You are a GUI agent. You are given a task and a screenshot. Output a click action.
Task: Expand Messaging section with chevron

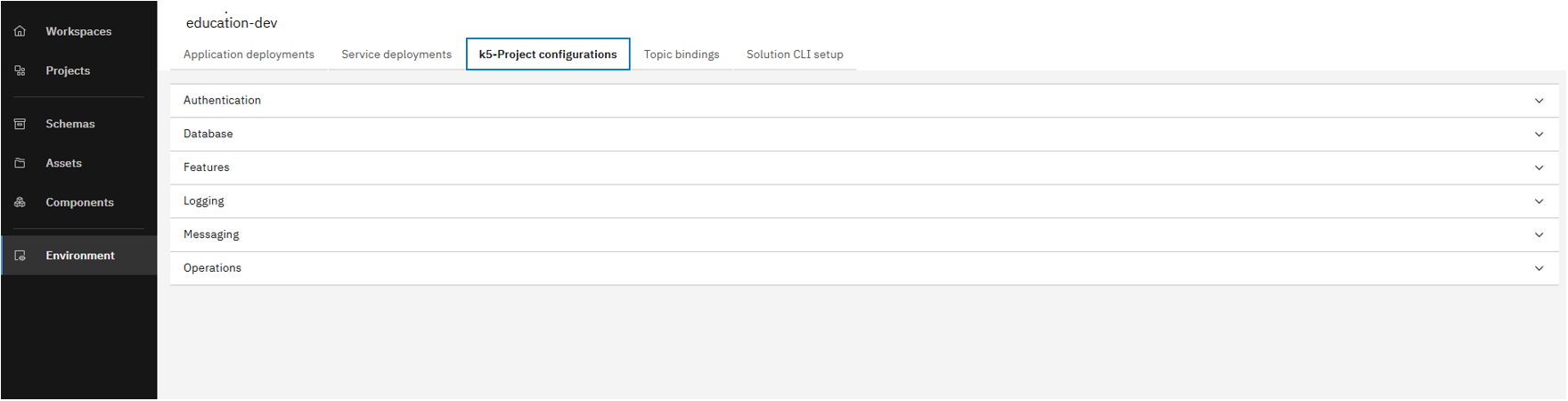(1539, 235)
